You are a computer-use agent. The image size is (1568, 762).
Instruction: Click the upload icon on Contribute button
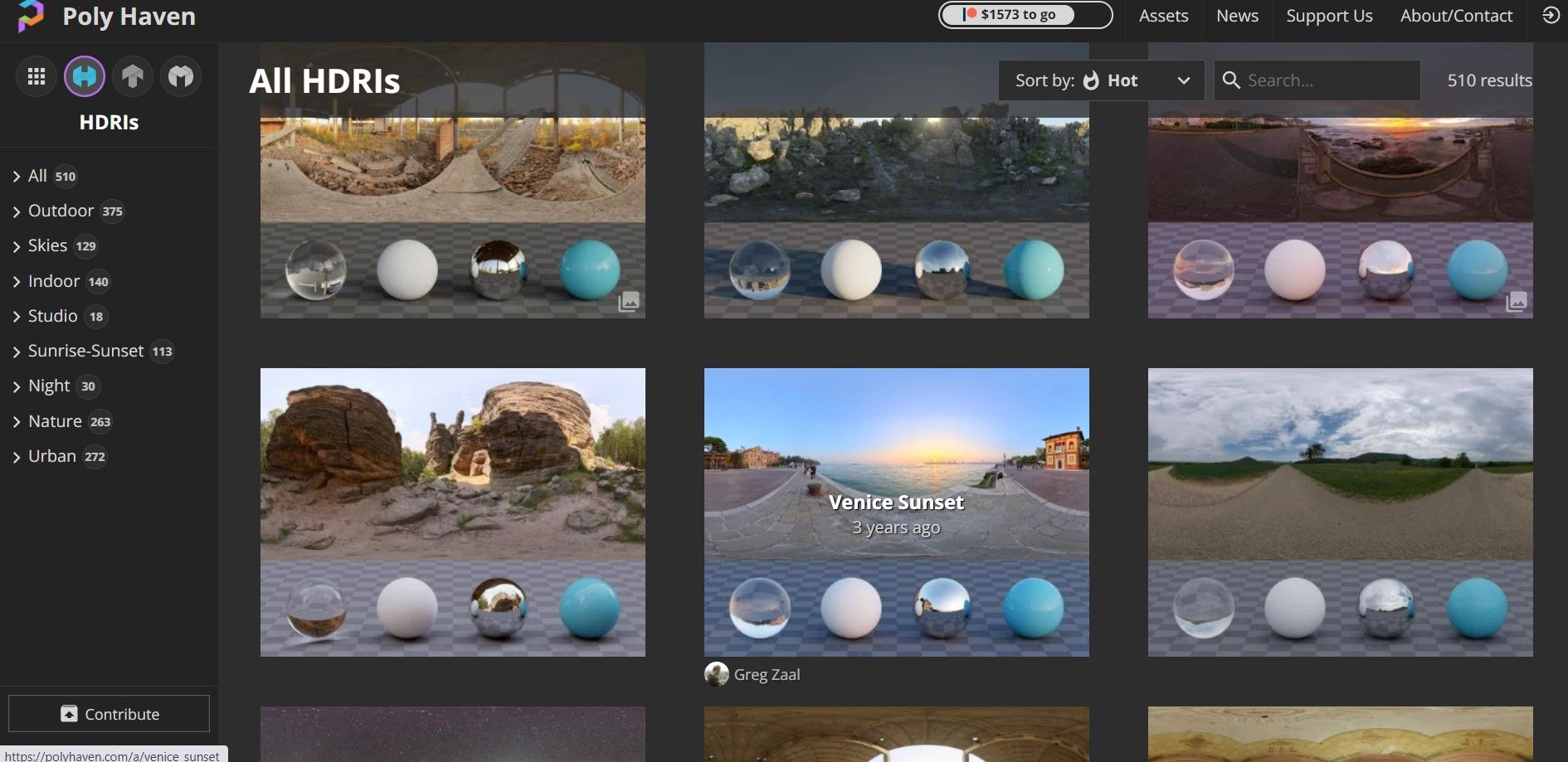[x=70, y=714]
